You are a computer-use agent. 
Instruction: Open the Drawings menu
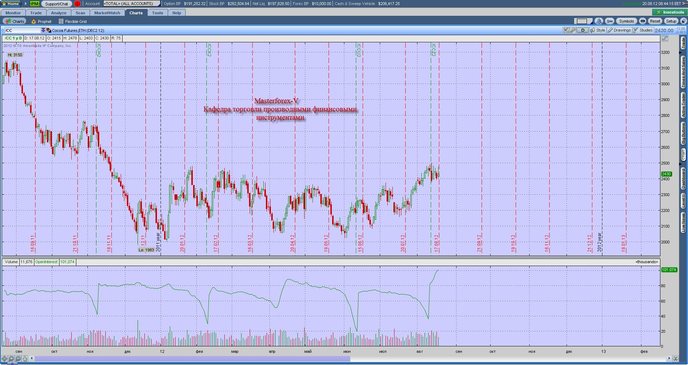click(x=620, y=30)
